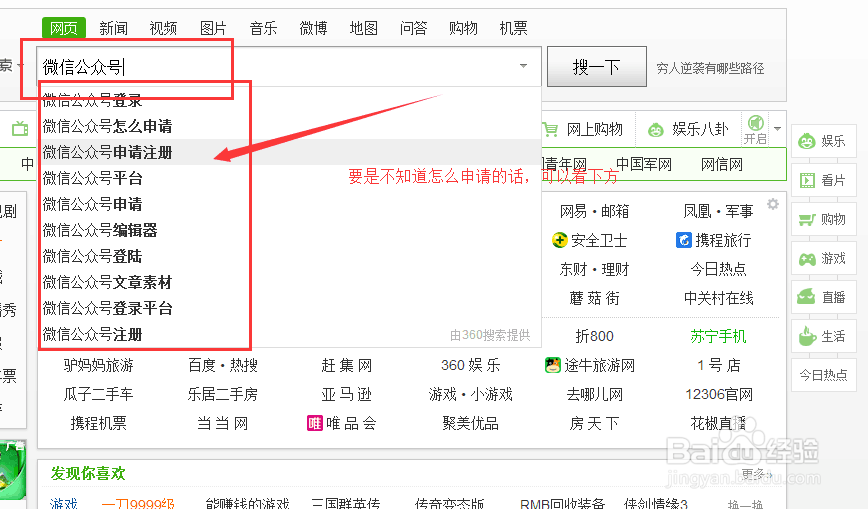Open the 直播 sidebar icon
868x509 pixels.
[x=807, y=297]
